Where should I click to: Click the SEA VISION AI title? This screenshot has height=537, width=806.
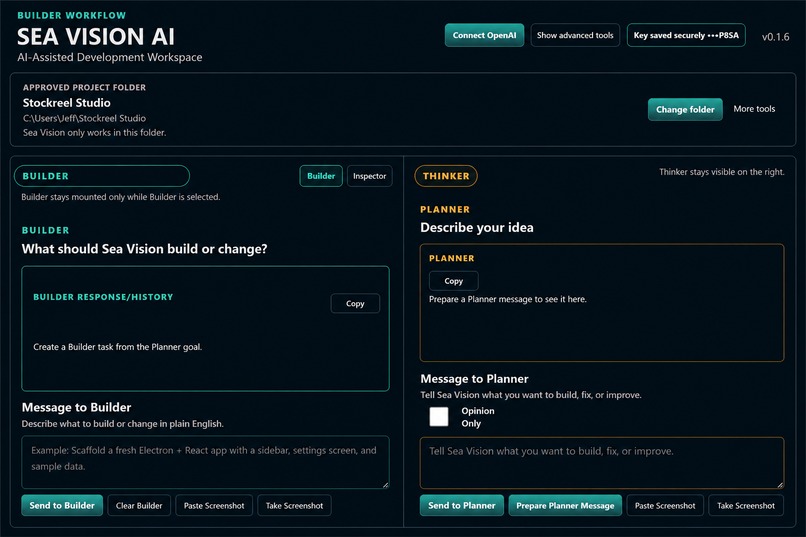pyautogui.click(x=96, y=36)
